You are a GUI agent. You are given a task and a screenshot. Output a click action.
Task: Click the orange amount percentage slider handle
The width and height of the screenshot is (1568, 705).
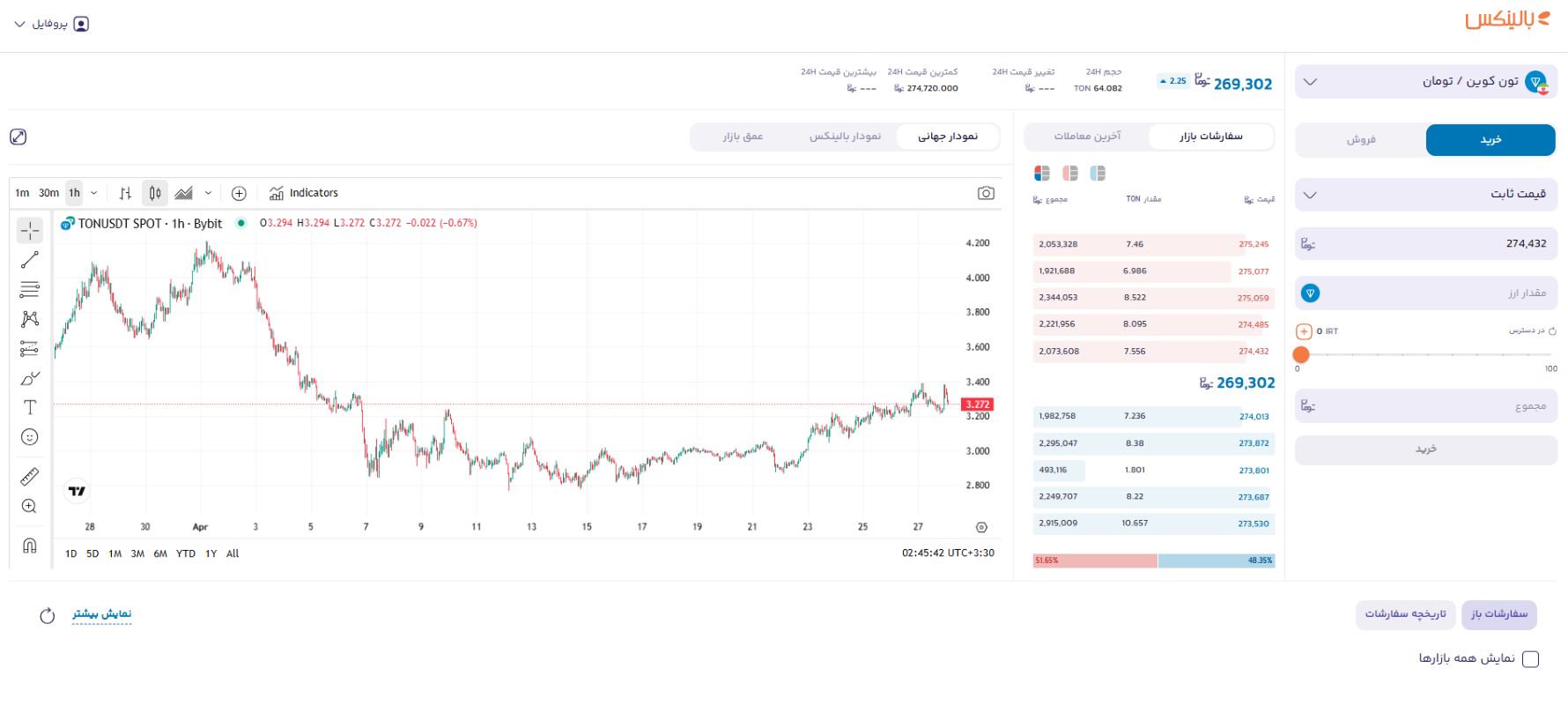1301,354
